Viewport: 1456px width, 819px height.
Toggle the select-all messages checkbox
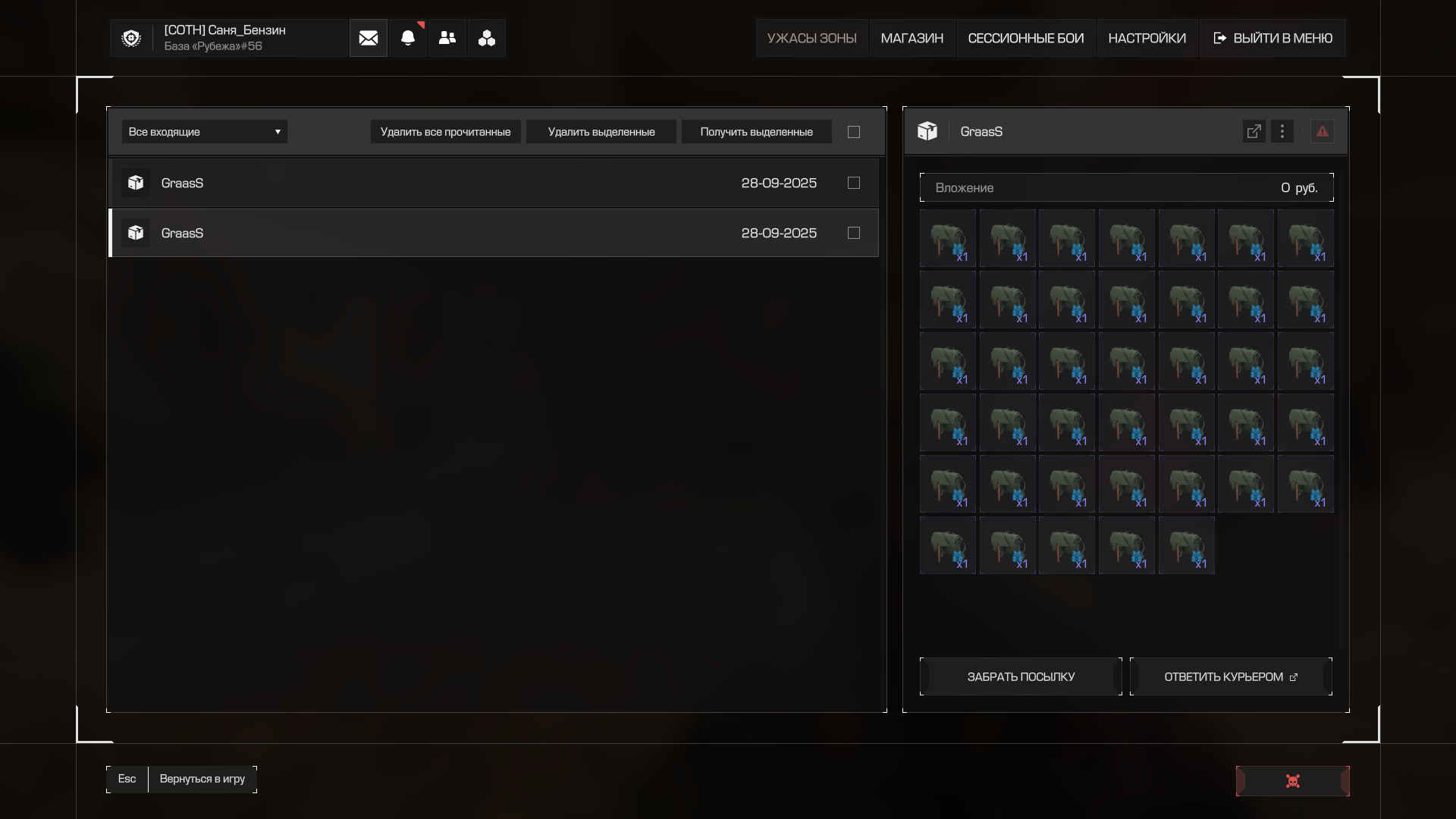(x=854, y=132)
